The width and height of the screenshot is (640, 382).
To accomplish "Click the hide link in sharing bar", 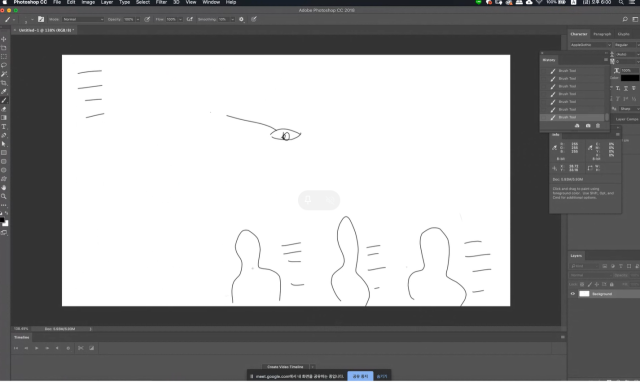I will [x=382, y=376].
